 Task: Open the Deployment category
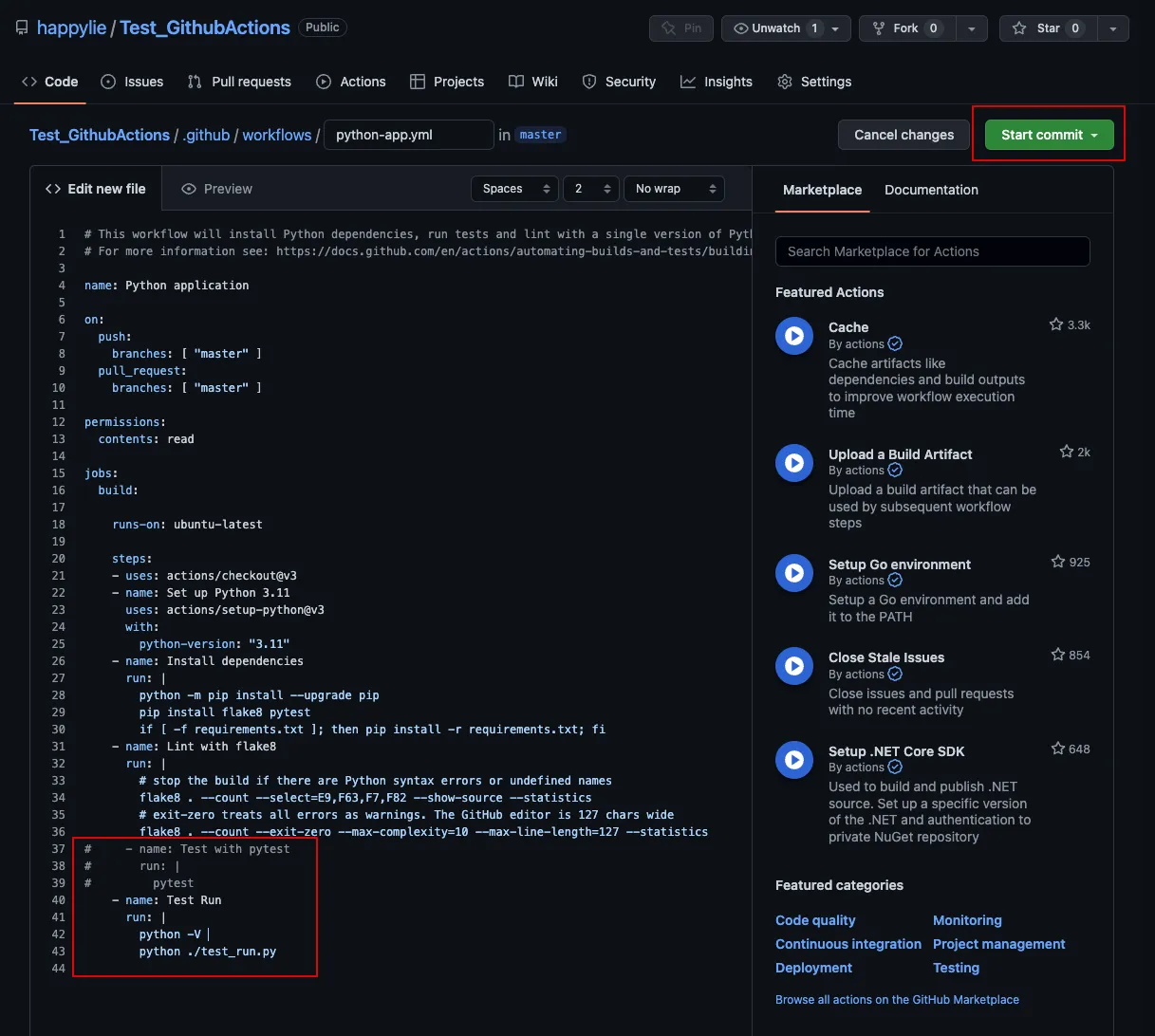pyautogui.click(x=813, y=968)
